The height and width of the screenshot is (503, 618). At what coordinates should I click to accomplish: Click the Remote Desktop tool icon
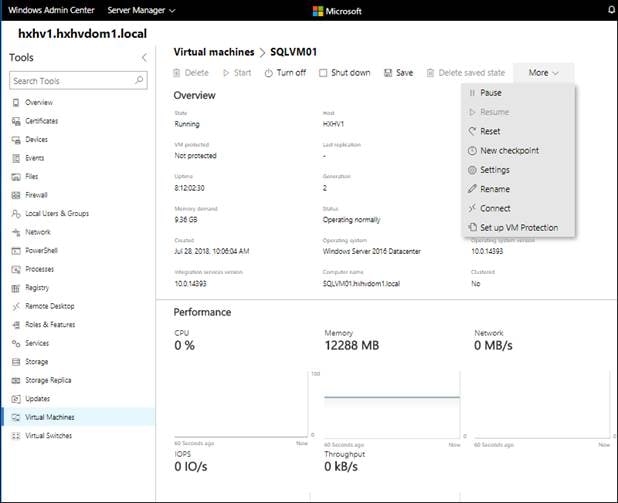click(16, 306)
